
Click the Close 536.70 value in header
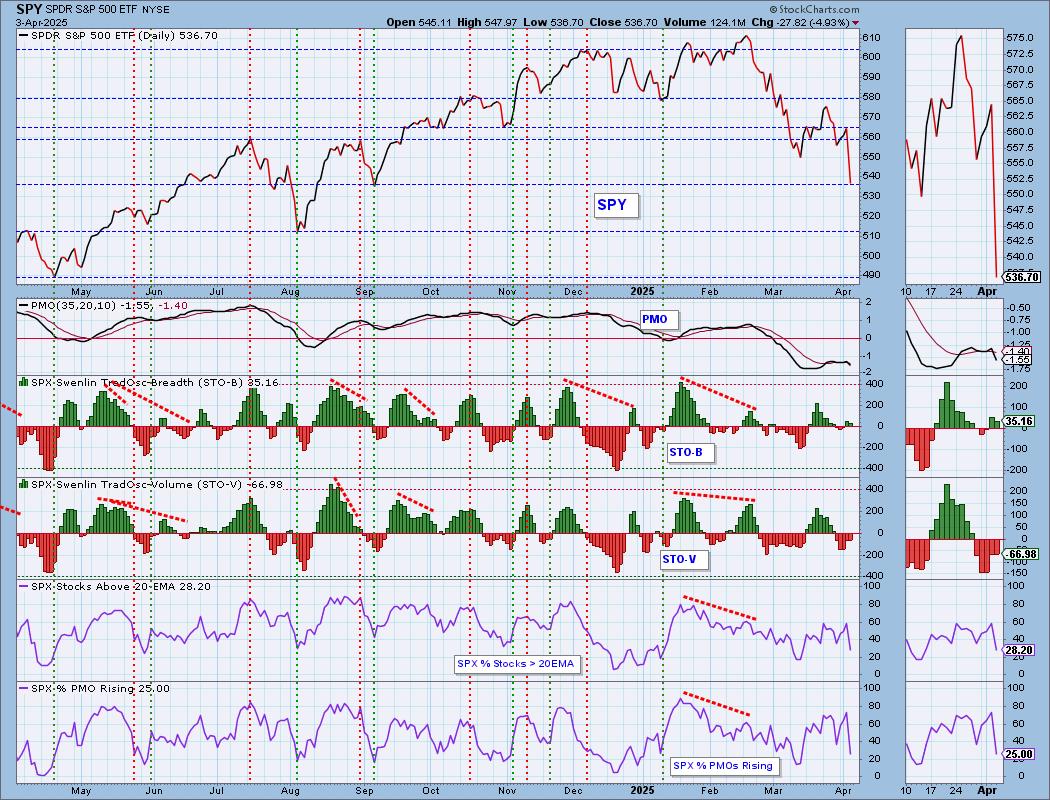click(622, 22)
